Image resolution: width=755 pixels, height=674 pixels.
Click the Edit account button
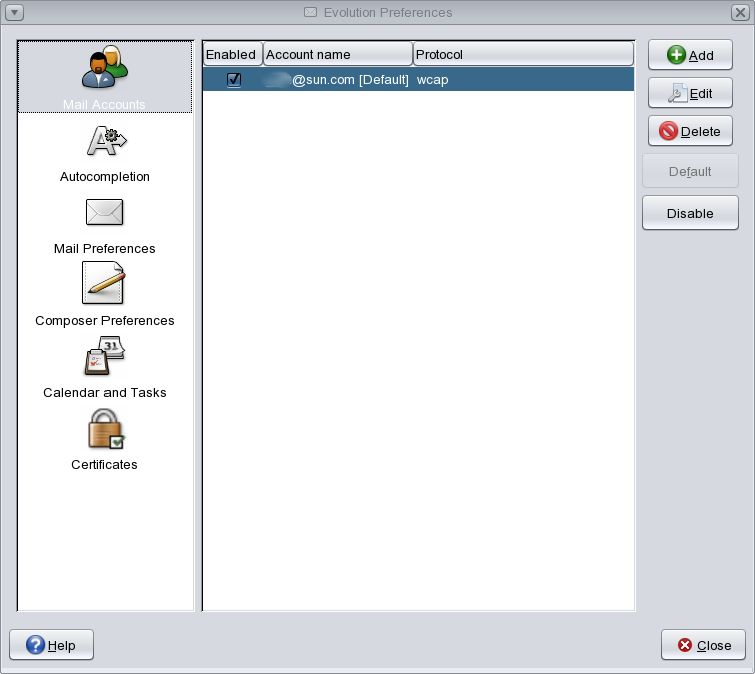690,93
